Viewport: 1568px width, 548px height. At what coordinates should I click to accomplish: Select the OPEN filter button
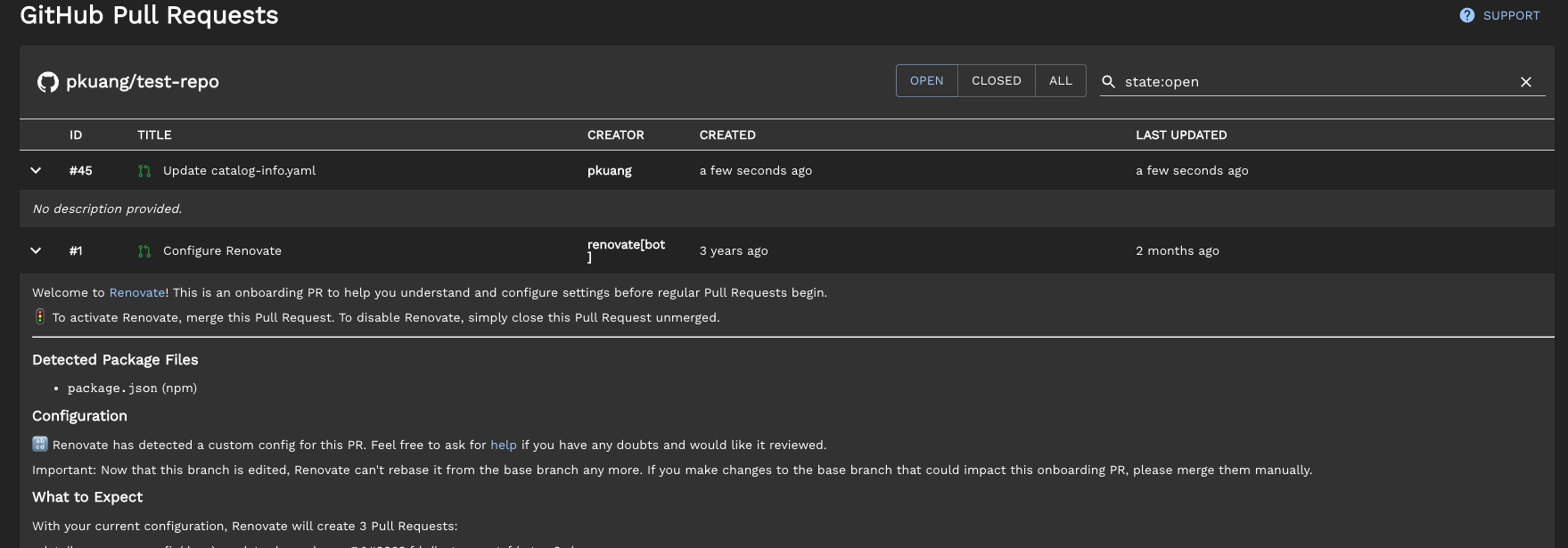[x=926, y=80]
